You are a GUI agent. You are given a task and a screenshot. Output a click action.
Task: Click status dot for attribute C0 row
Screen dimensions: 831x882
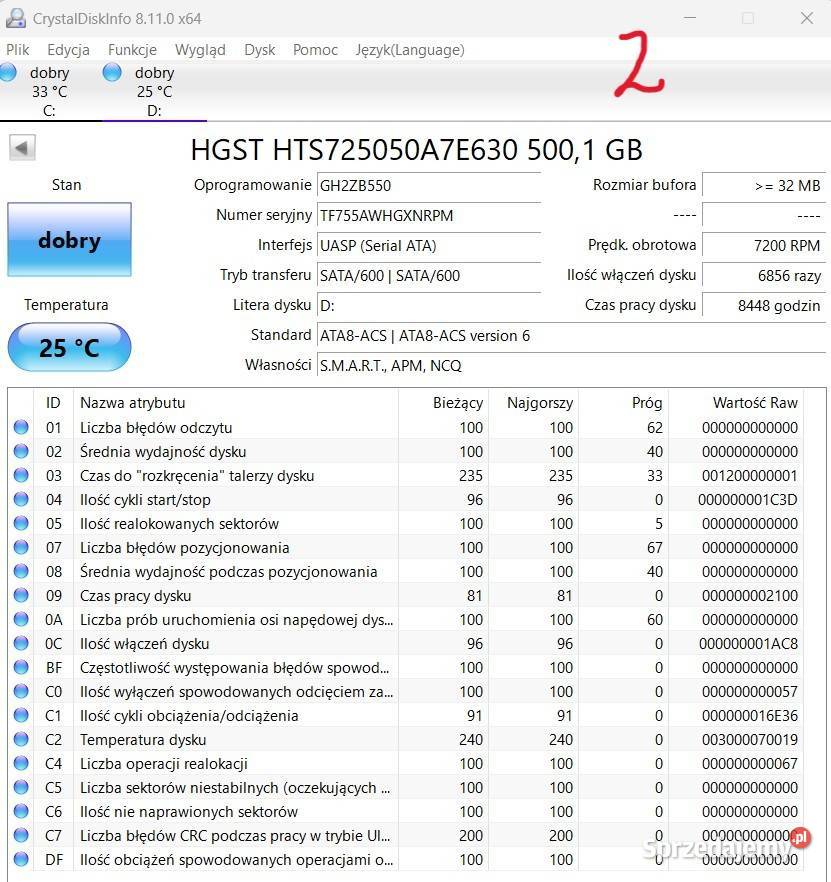[x=21, y=691]
